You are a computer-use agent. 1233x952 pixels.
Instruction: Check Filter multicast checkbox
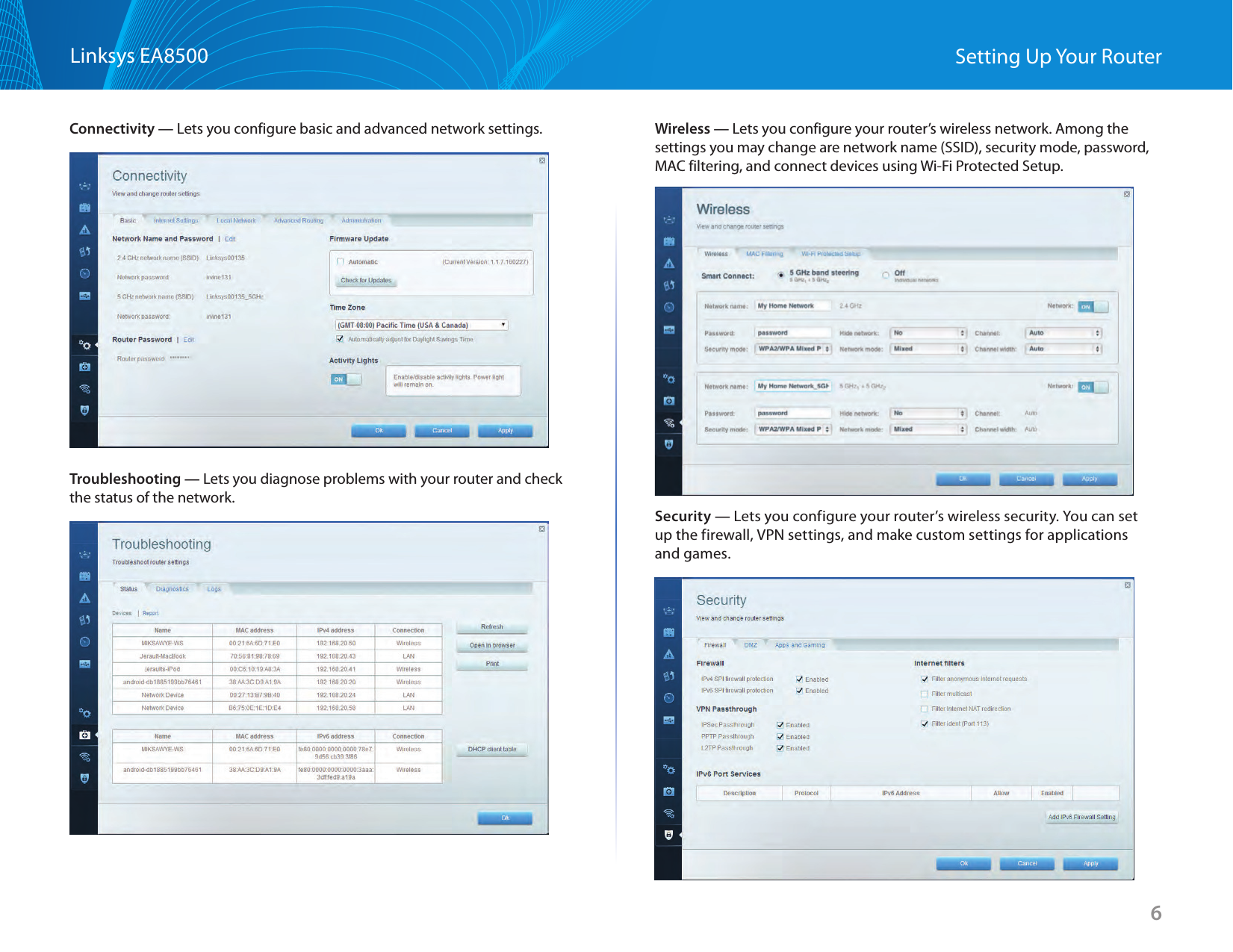pyautogui.click(x=925, y=694)
